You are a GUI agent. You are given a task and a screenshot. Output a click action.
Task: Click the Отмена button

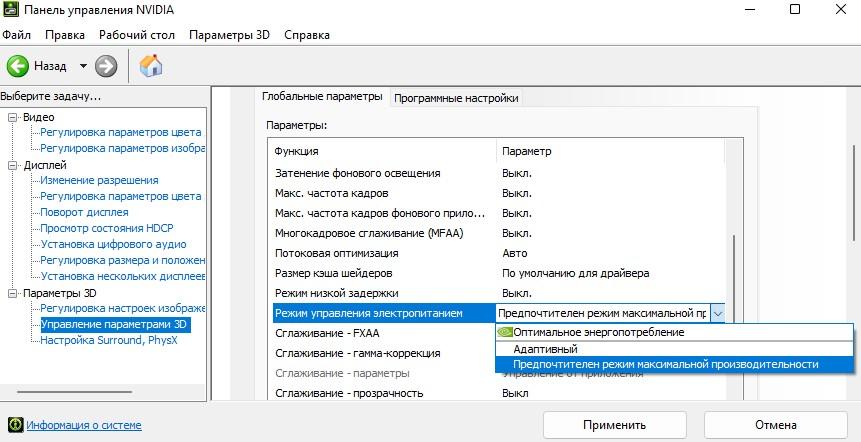click(x=776, y=425)
